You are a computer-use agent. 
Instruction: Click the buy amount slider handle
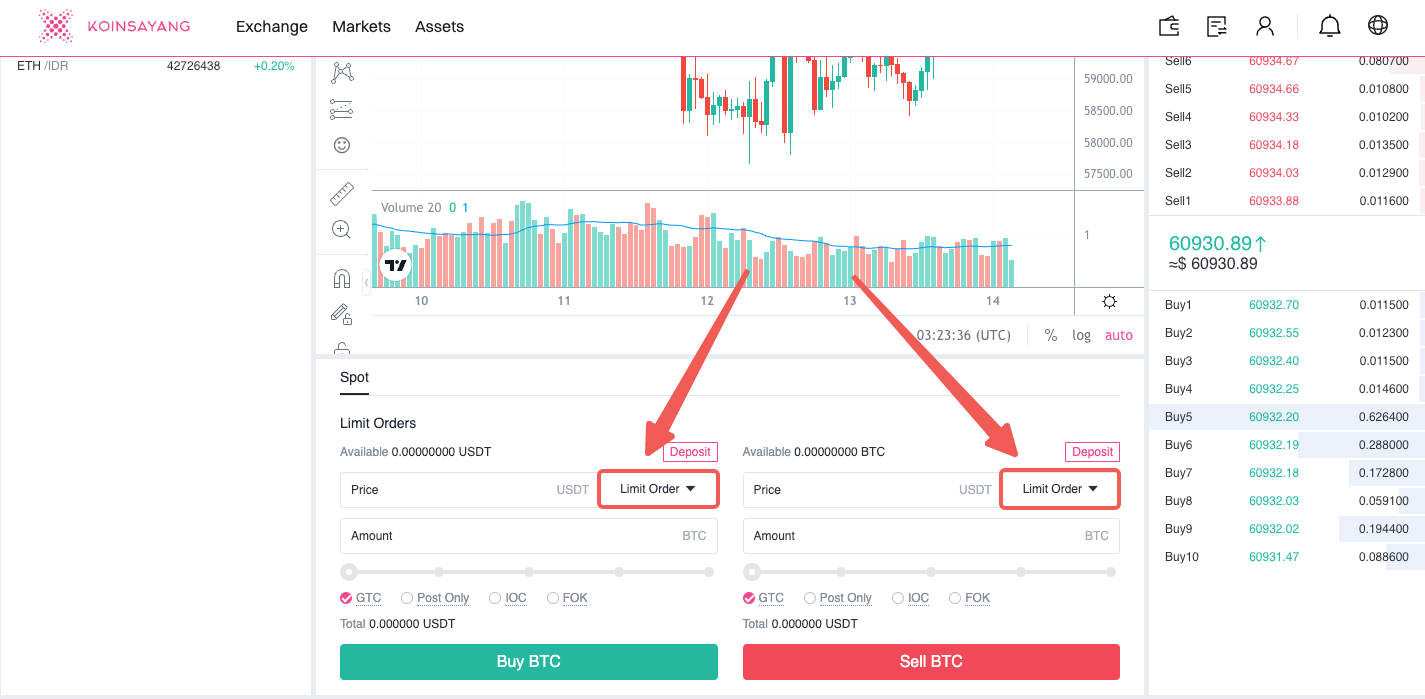pyautogui.click(x=349, y=572)
